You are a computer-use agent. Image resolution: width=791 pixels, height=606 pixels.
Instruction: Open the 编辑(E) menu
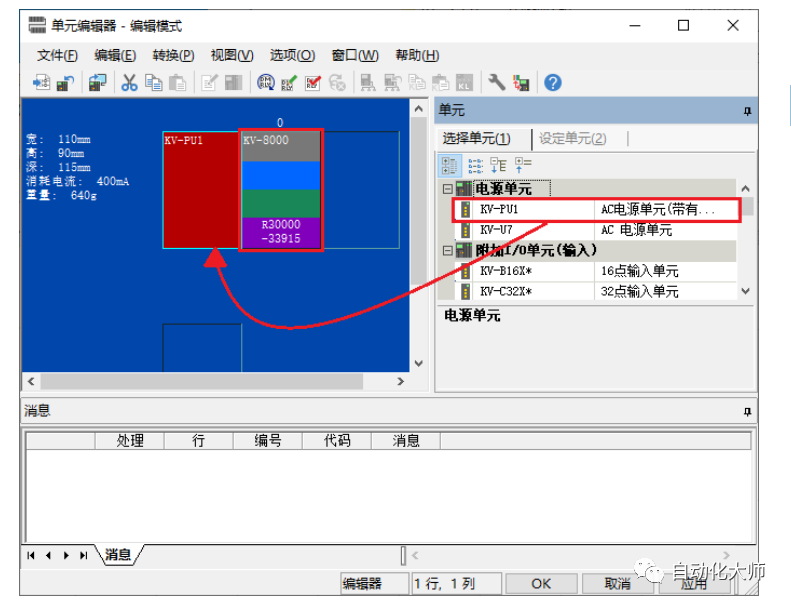tap(115, 55)
